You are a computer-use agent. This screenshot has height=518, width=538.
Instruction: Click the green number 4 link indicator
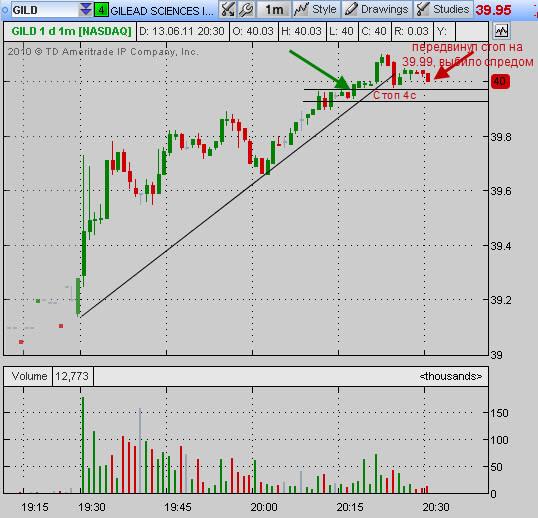pos(101,10)
